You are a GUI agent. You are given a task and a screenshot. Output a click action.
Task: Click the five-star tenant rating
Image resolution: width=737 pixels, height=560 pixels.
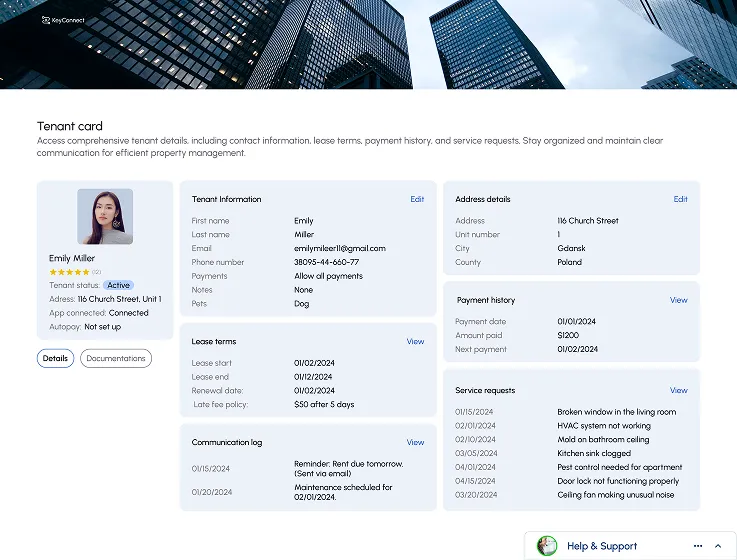[69, 272]
